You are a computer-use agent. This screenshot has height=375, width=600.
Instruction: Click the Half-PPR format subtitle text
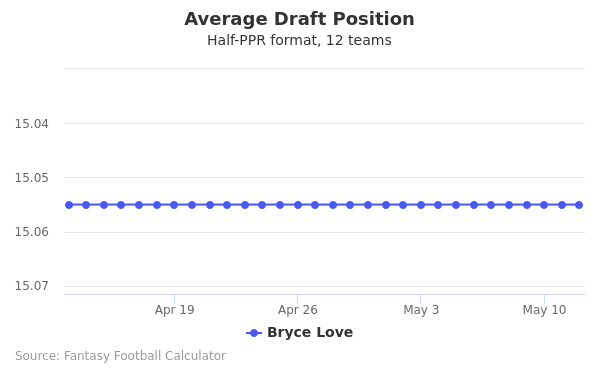pos(299,40)
